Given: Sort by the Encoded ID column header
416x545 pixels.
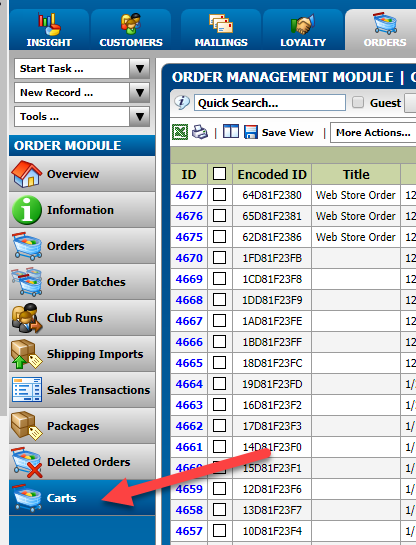Looking at the screenshot, I should [x=272, y=174].
